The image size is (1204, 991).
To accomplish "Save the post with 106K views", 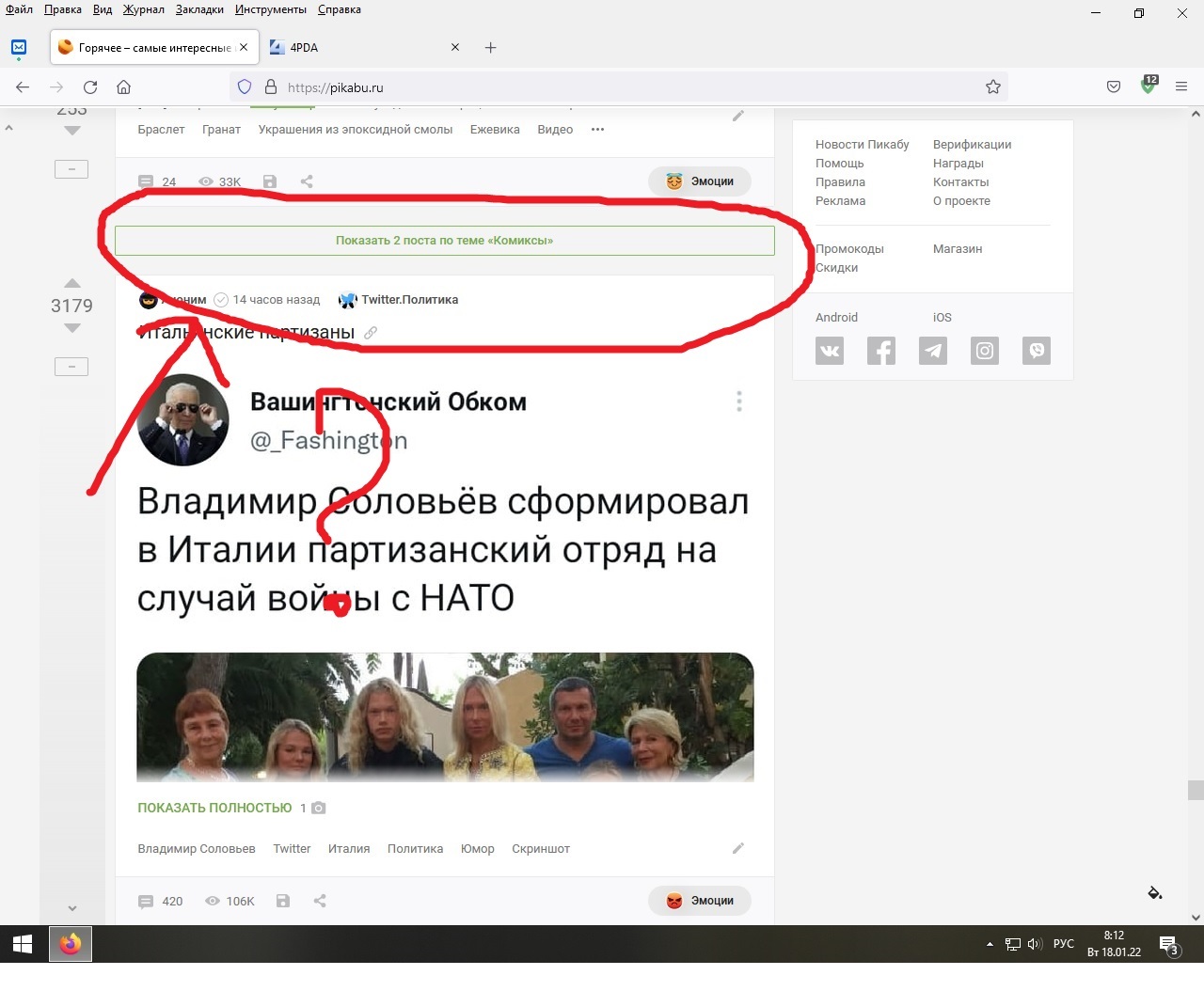I will [283, 901].
